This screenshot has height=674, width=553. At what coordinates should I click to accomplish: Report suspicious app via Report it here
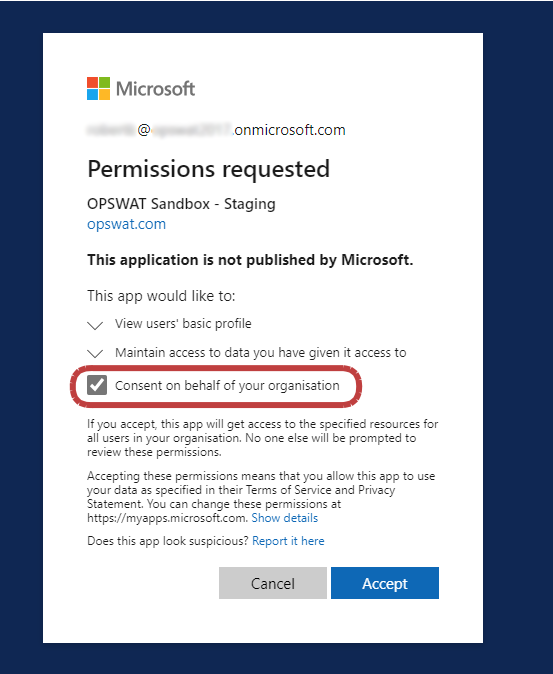[x=288, y=541]
